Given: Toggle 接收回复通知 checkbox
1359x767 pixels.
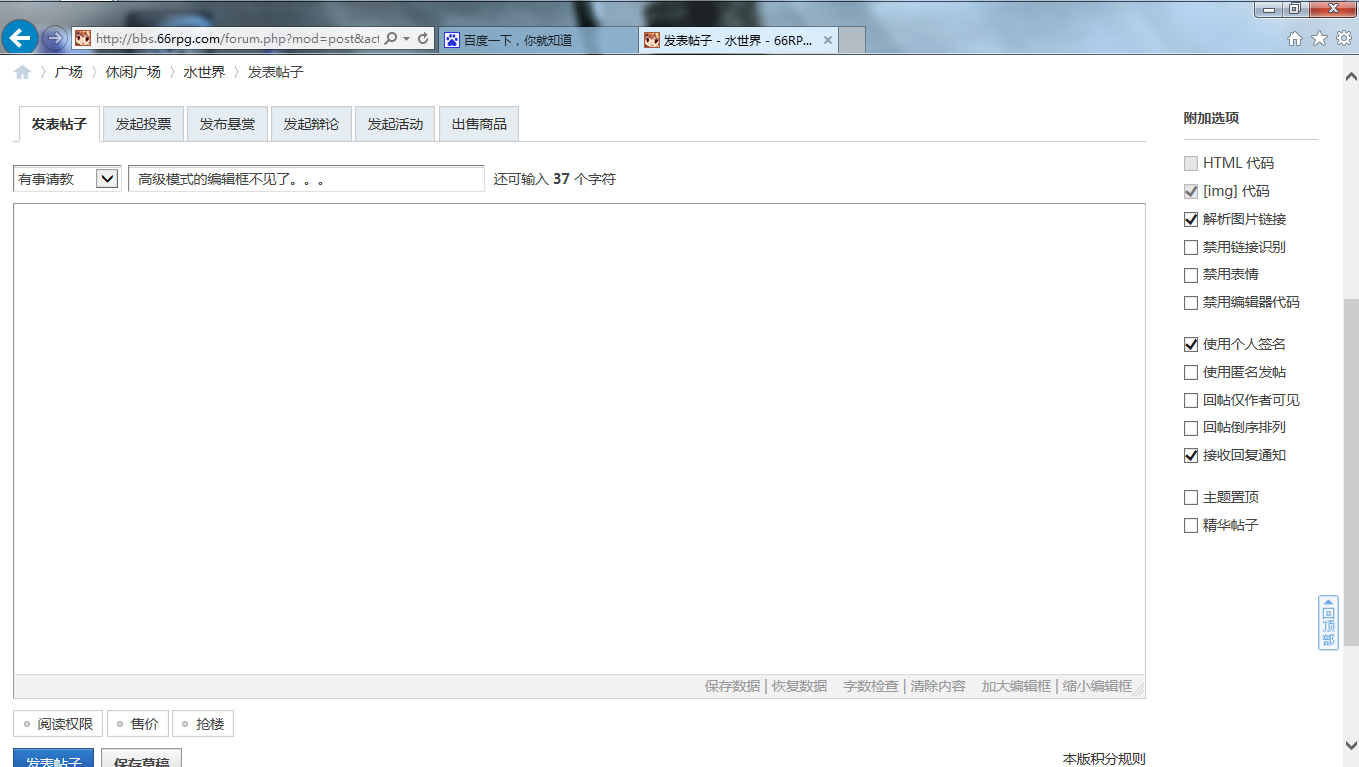Looking at the screenshot, I should tap(1190, 455).
